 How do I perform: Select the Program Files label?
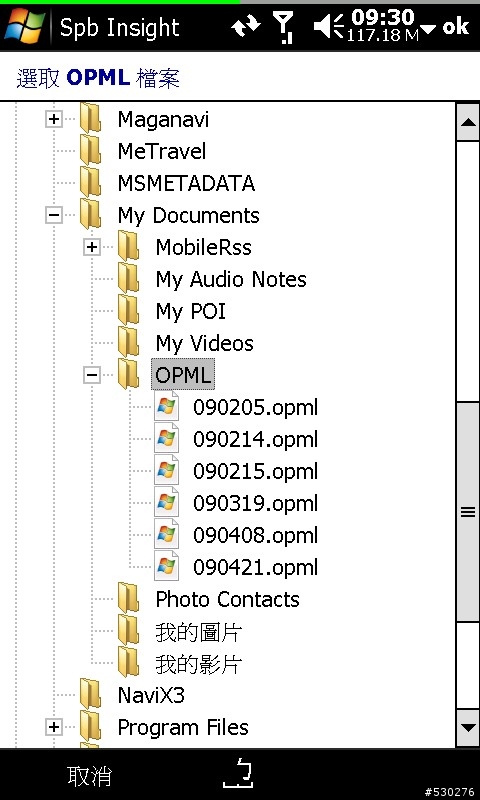[x=183, y=728]
